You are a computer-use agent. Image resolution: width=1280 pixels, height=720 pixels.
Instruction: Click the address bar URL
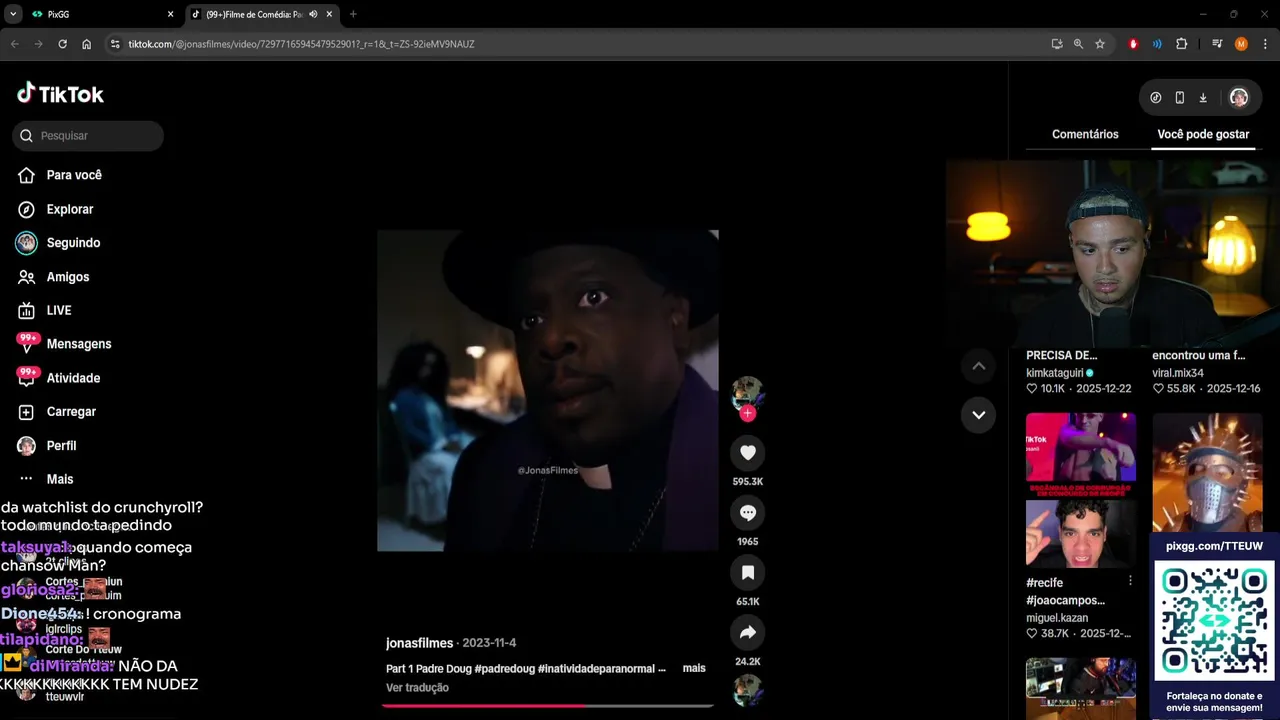[301, 44]
